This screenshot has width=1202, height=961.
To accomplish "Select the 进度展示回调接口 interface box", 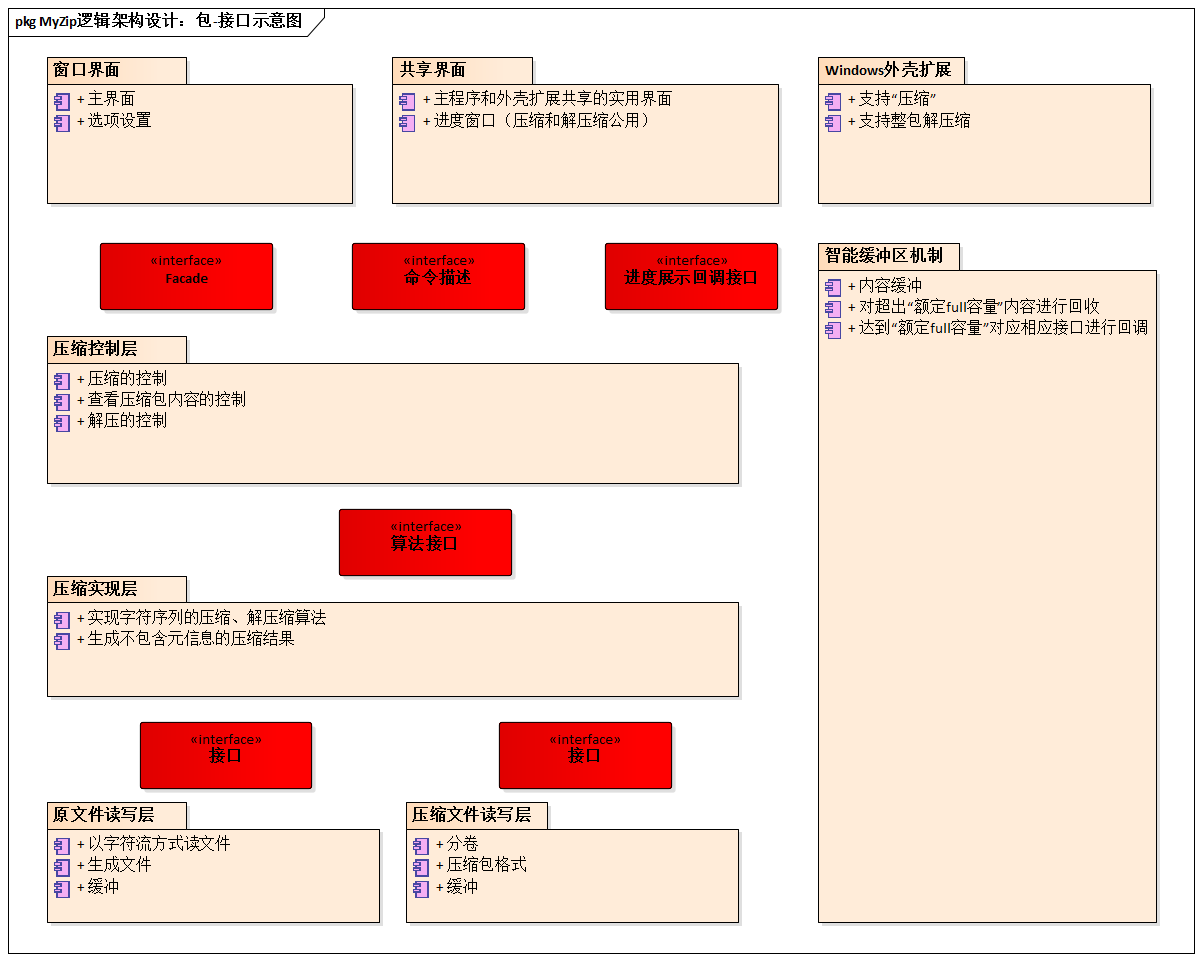I will coord(691,276).
